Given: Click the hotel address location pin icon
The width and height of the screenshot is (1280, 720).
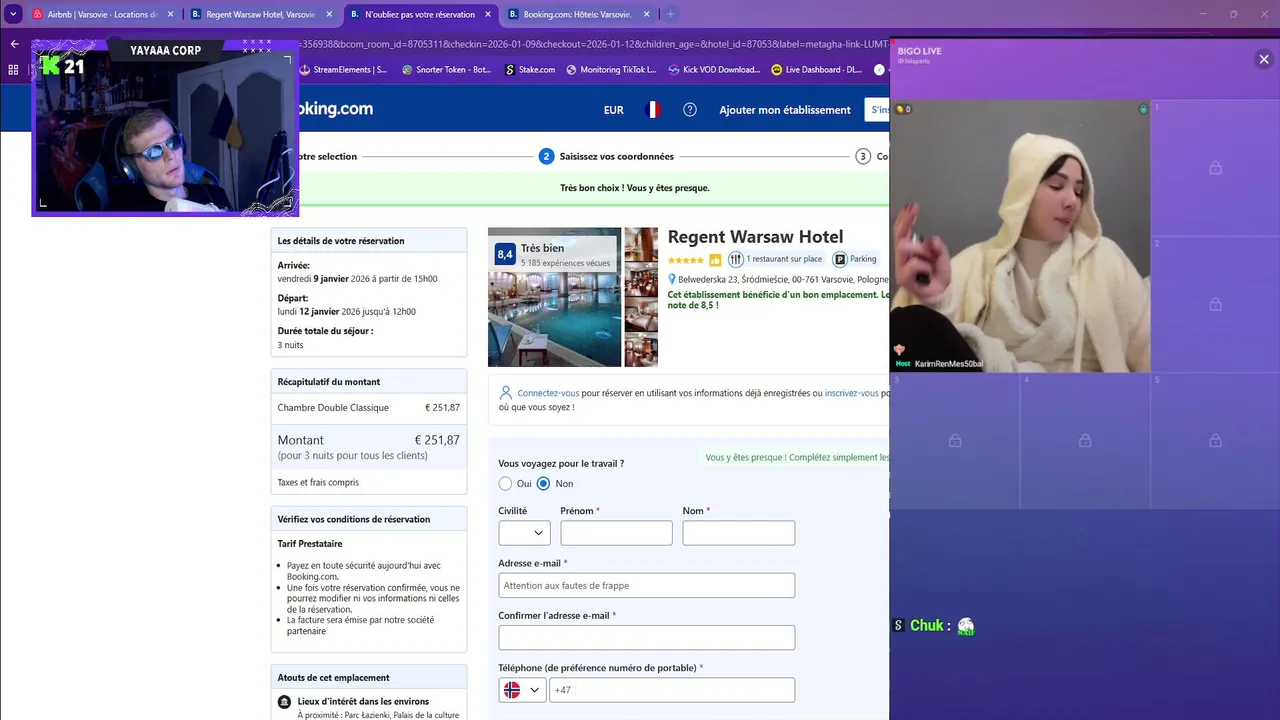Looking at the screenshot, I should coord(672,280).
